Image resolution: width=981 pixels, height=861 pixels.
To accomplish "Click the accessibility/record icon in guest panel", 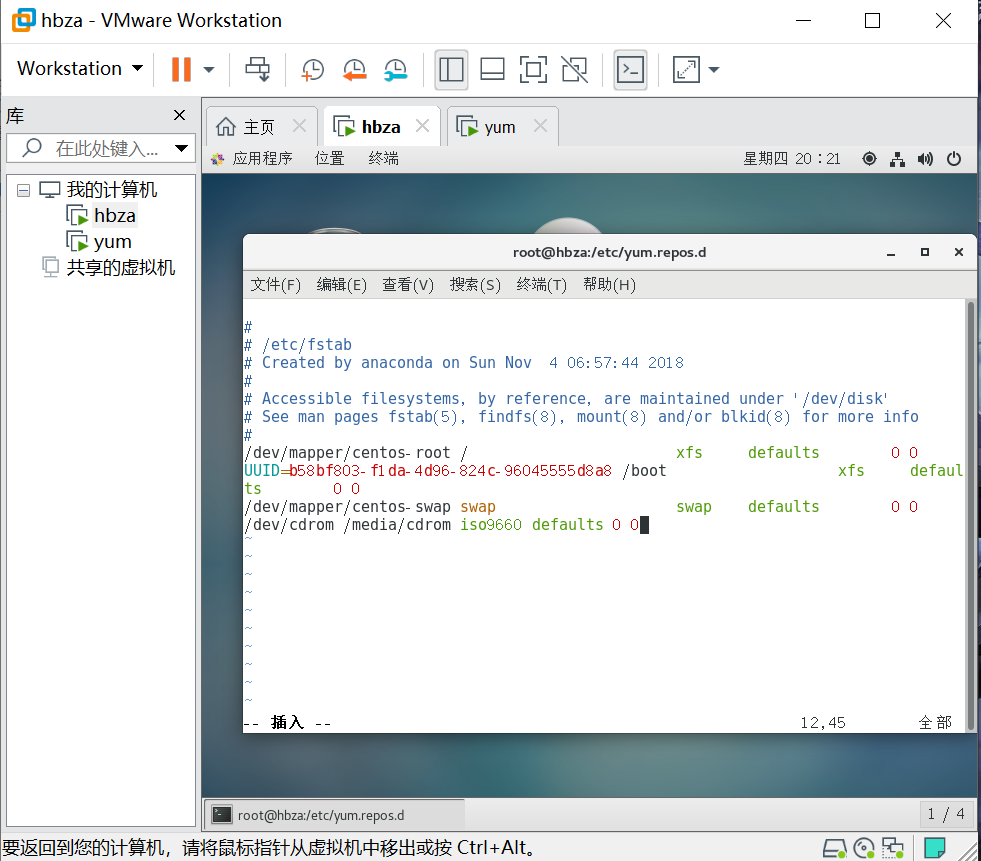I will click(x=869, y=159).
